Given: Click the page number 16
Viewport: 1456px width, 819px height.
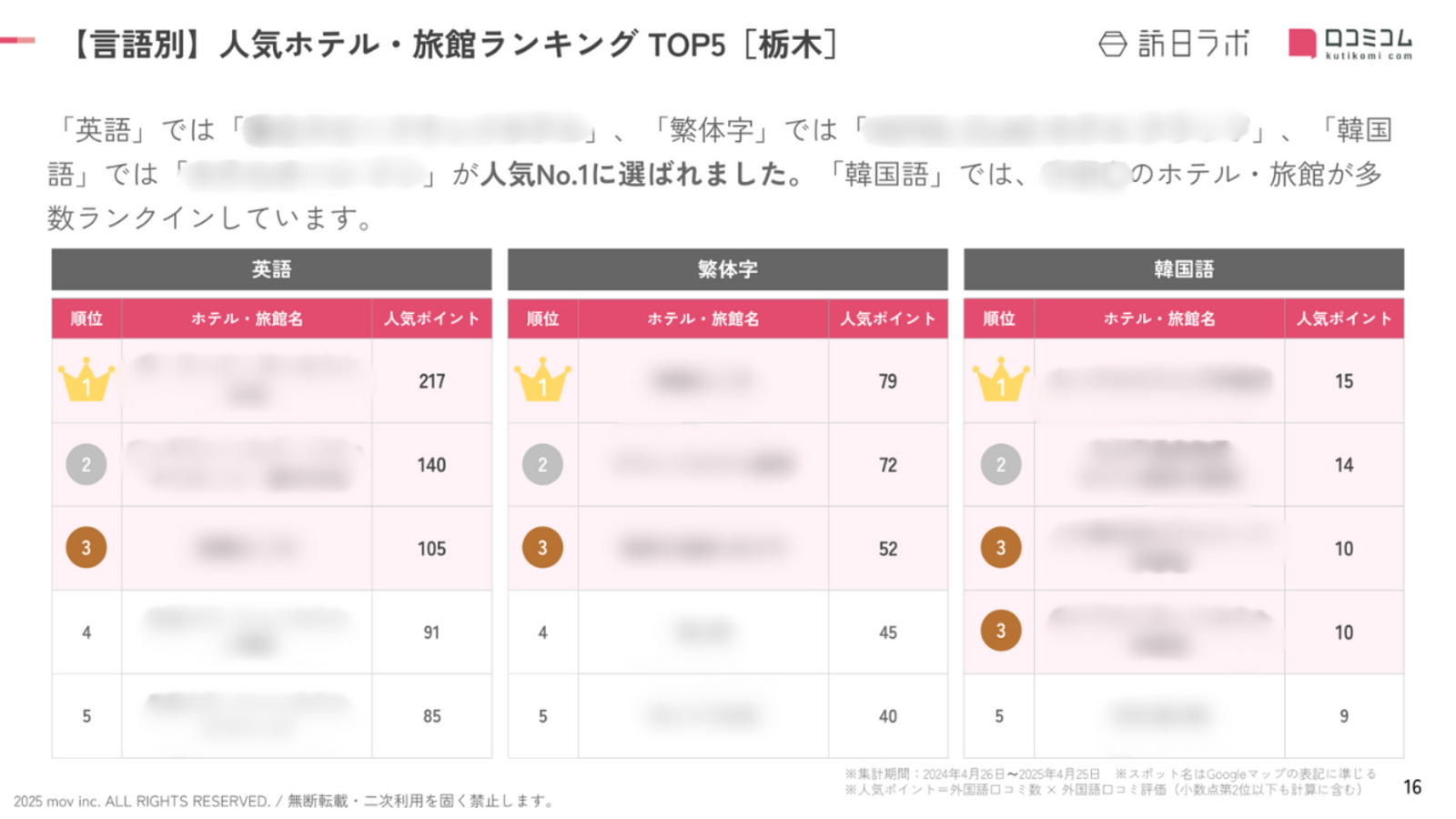Looking at the screenshot, I should [1412, 787].
